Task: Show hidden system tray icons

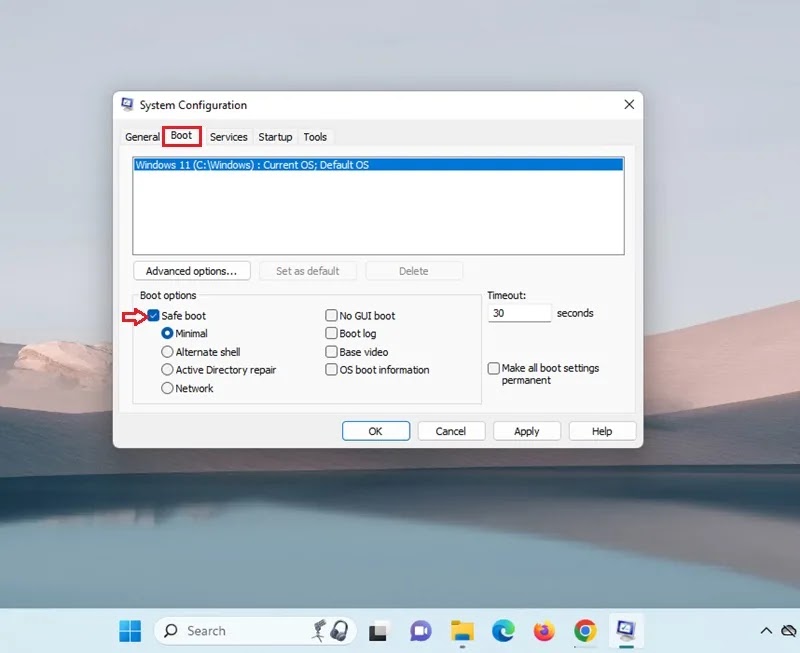Action: tap(766, 631)
